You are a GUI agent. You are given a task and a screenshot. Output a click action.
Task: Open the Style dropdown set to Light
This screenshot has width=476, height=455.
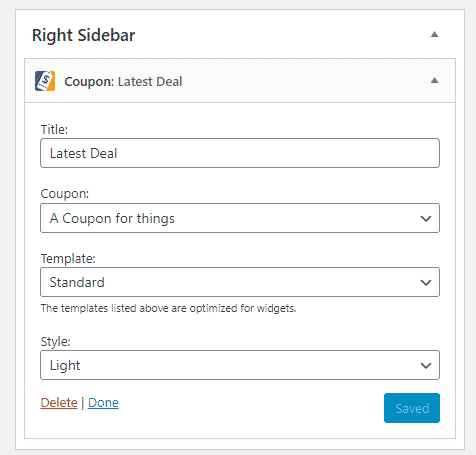coord(240,365)
